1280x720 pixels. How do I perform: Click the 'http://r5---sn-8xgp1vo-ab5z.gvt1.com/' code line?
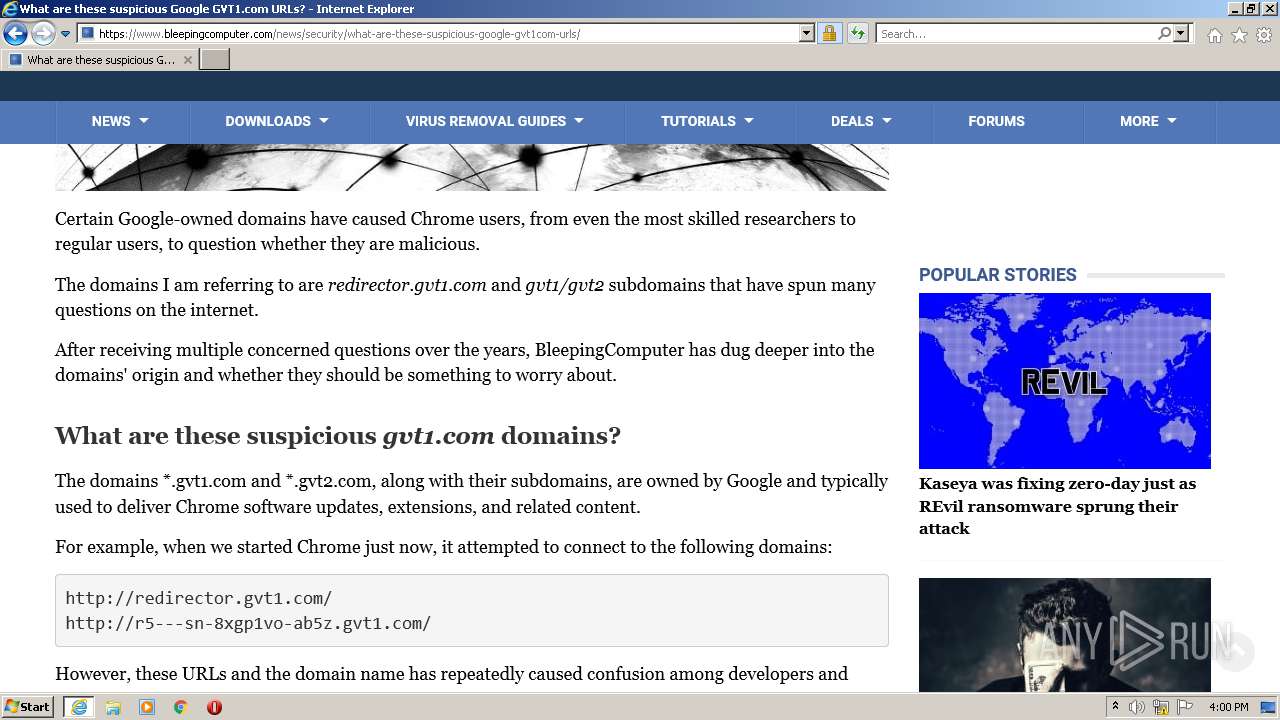click(248, 623)
